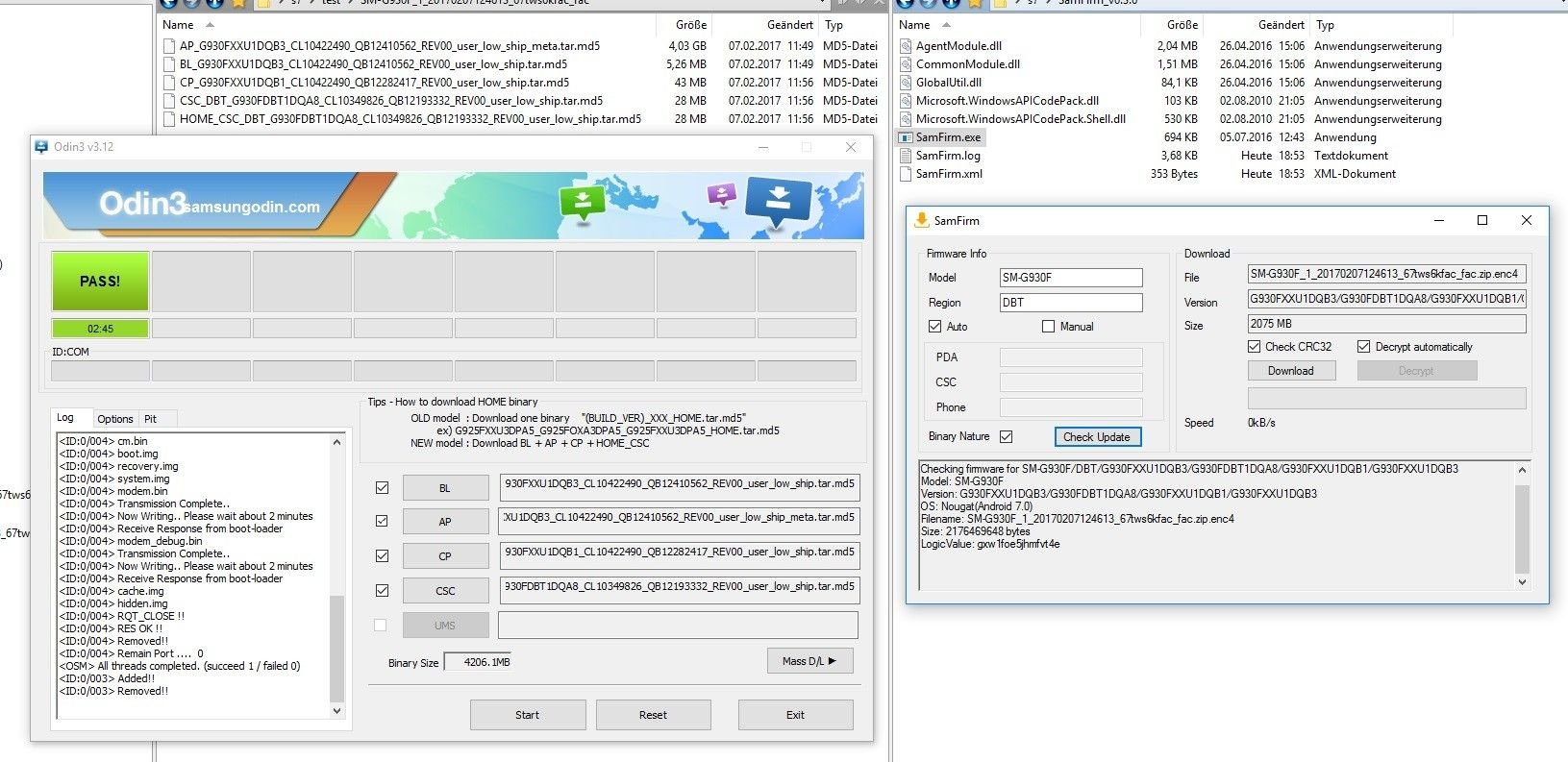
Task: Start flashing with the Start button
Action: (528, 715)
